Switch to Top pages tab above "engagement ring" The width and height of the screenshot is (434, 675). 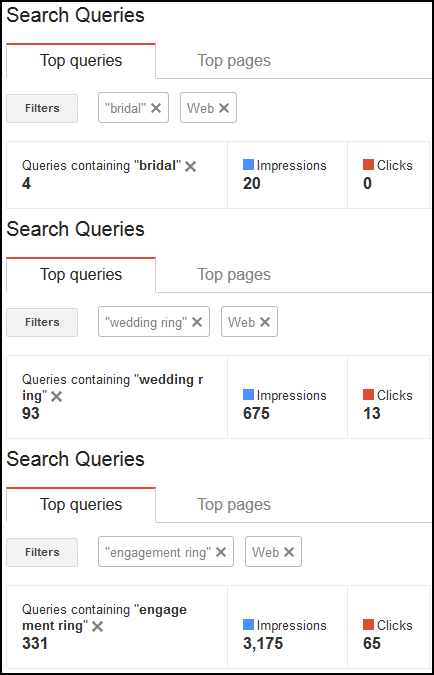(x=234, y=504)
